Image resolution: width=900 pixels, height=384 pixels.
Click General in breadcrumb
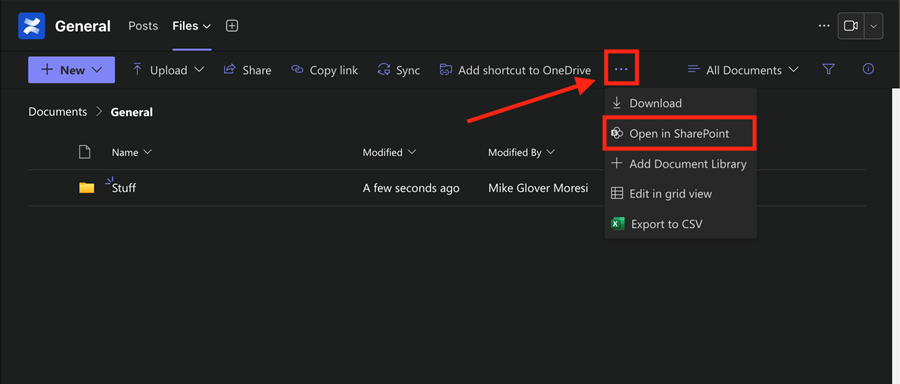tap(132, 112)
